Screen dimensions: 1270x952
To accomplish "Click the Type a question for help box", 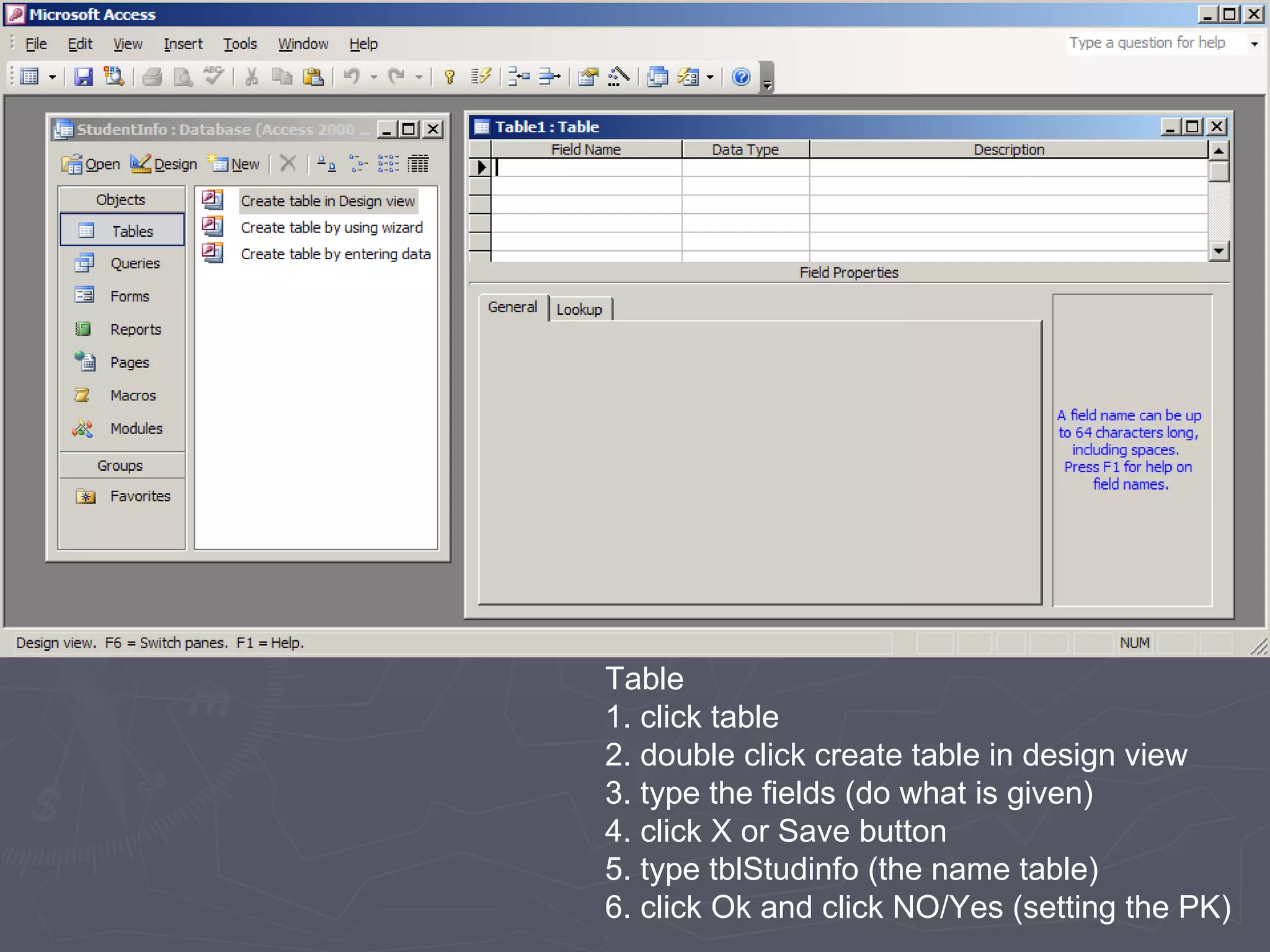I will point(1157,43).
